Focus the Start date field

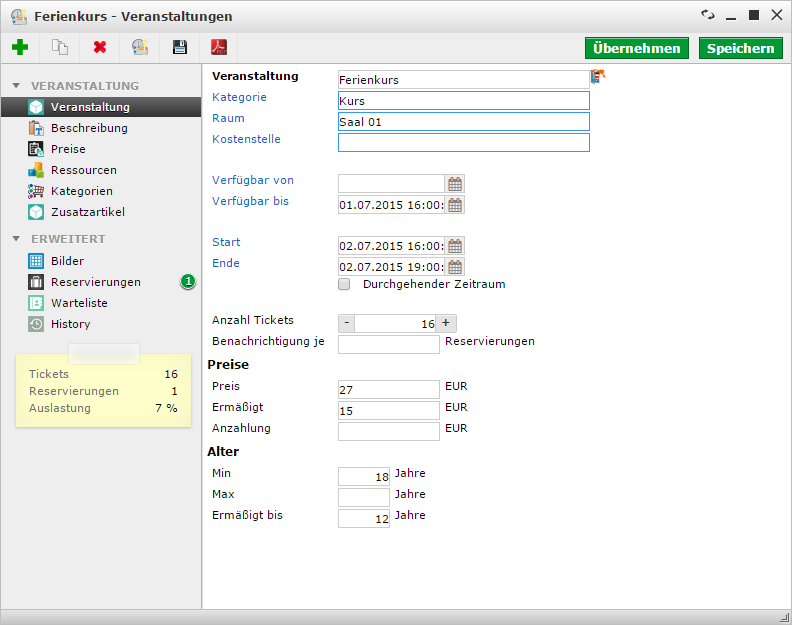click(391, 246)
